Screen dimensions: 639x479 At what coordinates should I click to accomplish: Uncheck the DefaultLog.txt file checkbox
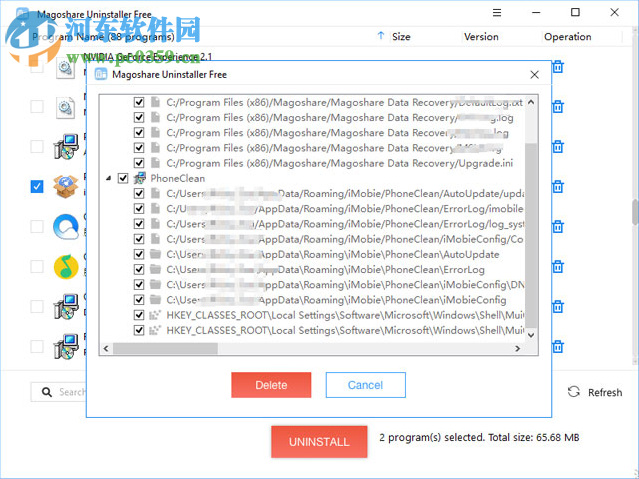pyautogui.click(x=139, y=102)
